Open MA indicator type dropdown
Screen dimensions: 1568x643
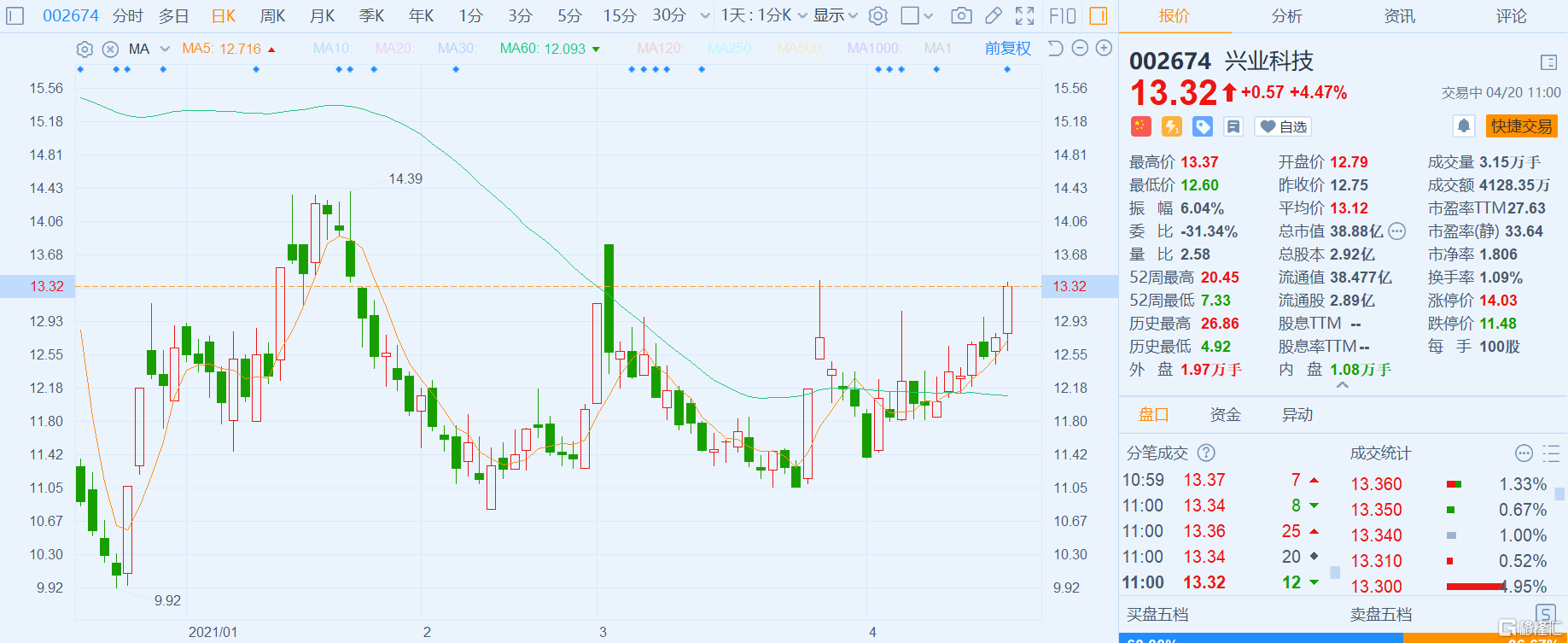(x=165, y=49)
